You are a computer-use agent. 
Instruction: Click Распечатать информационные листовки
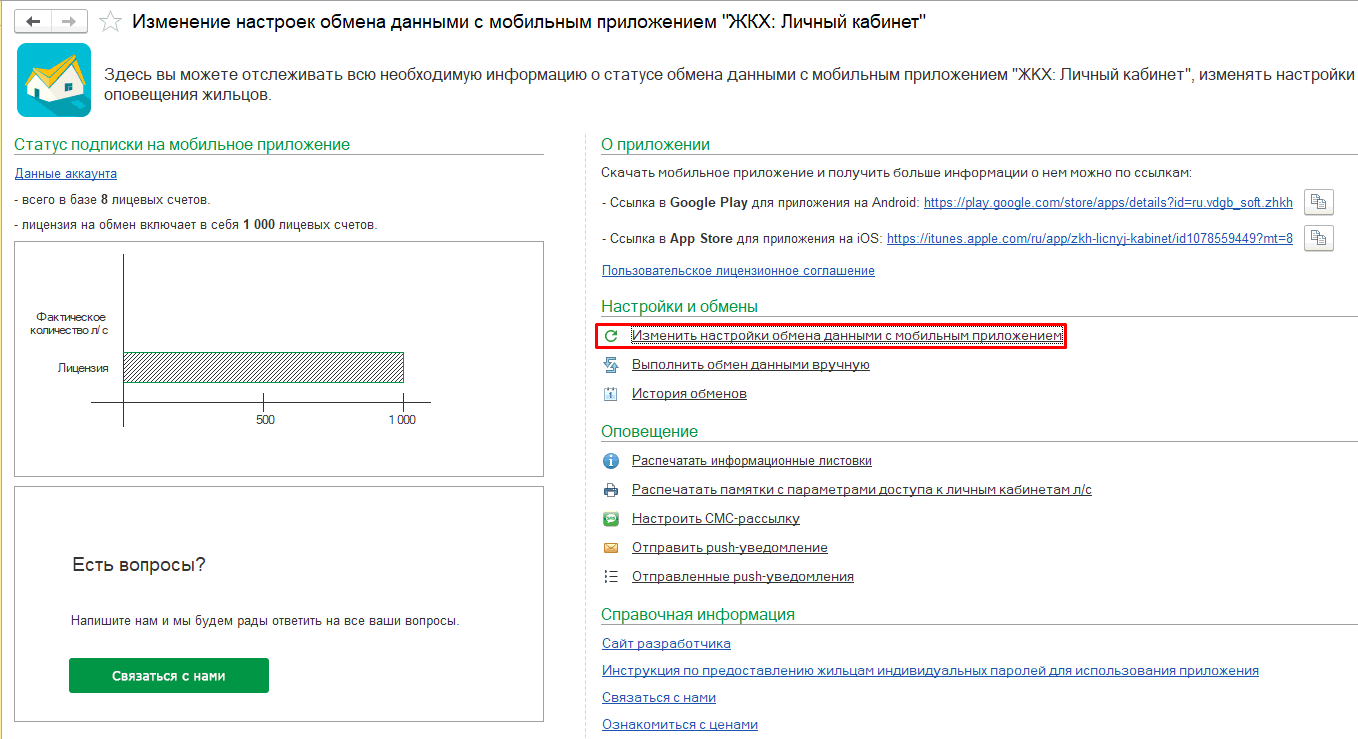[752, 461]
